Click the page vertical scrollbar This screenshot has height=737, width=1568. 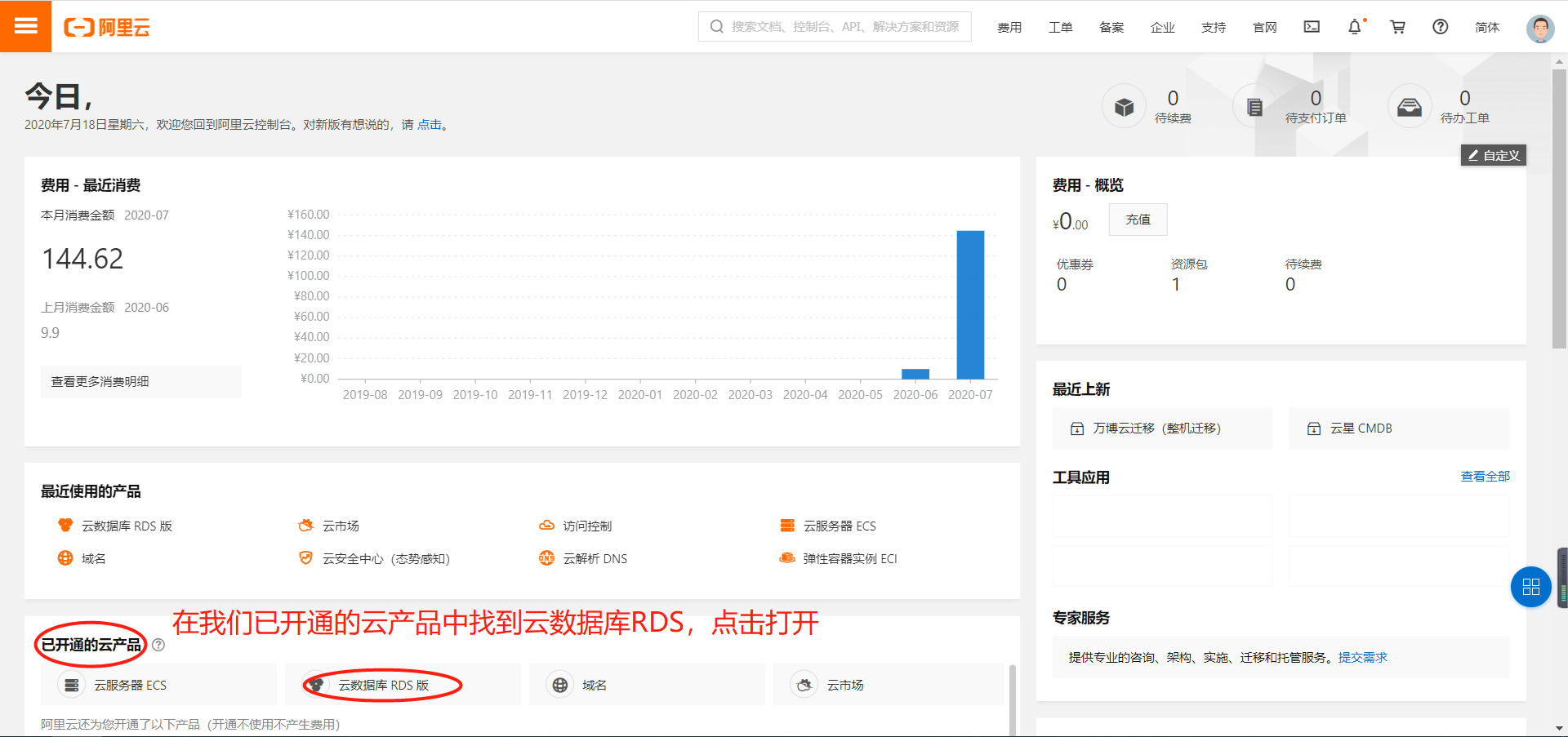point(1559,209)
